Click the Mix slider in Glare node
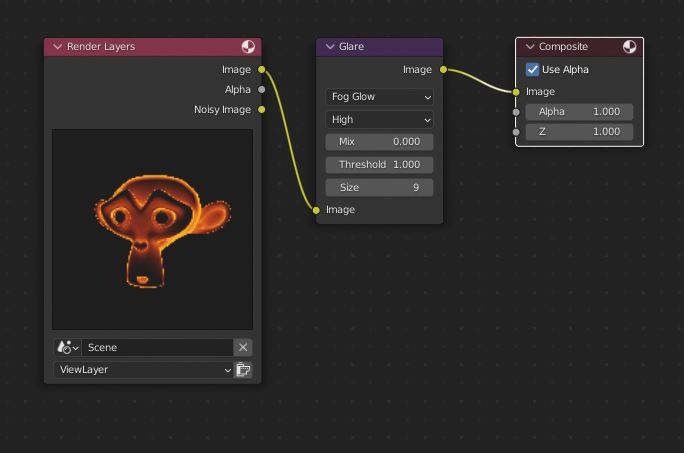The width and height of the screenshot is (684, 453). pos(379,142)
